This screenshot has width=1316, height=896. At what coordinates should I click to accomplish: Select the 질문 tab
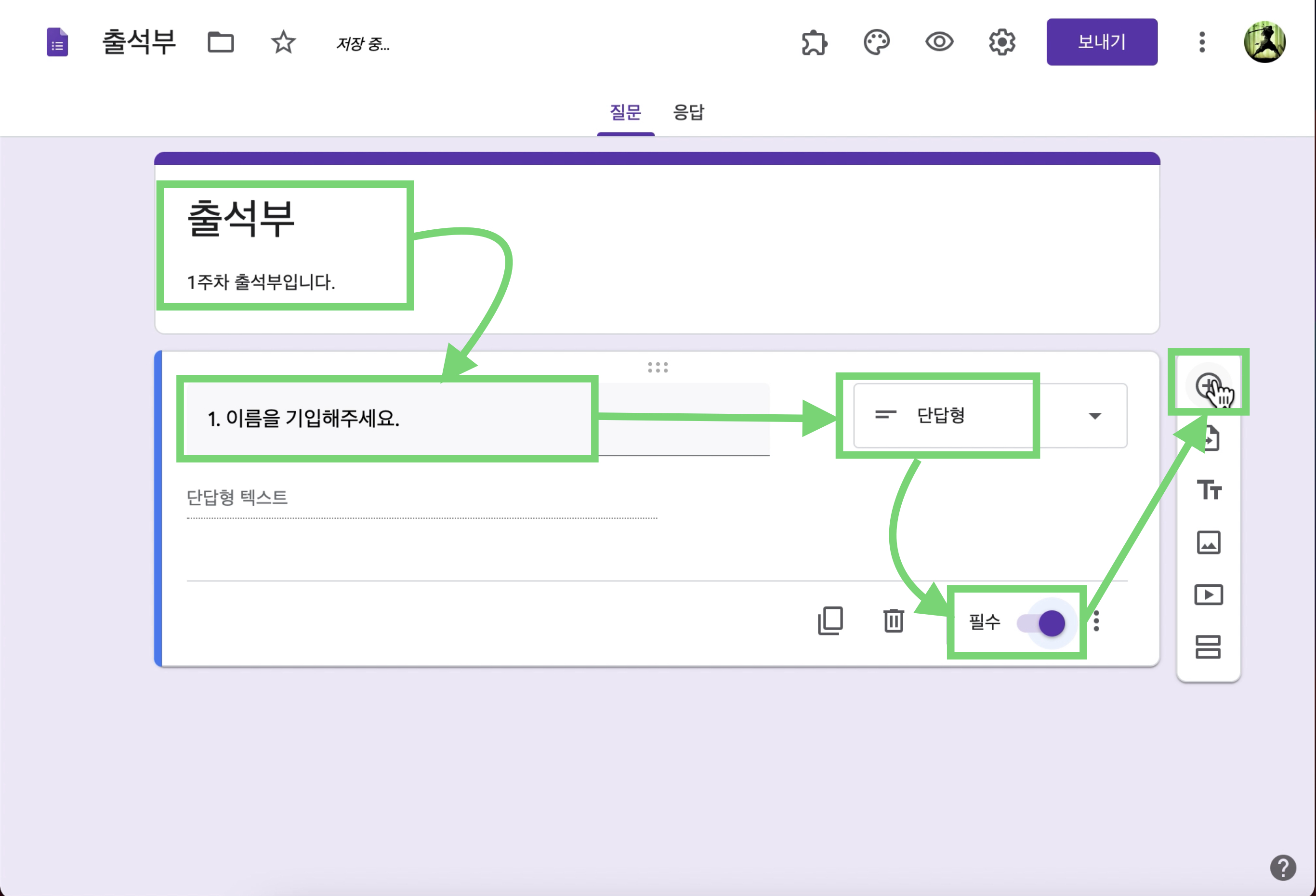tap(625, 112)
